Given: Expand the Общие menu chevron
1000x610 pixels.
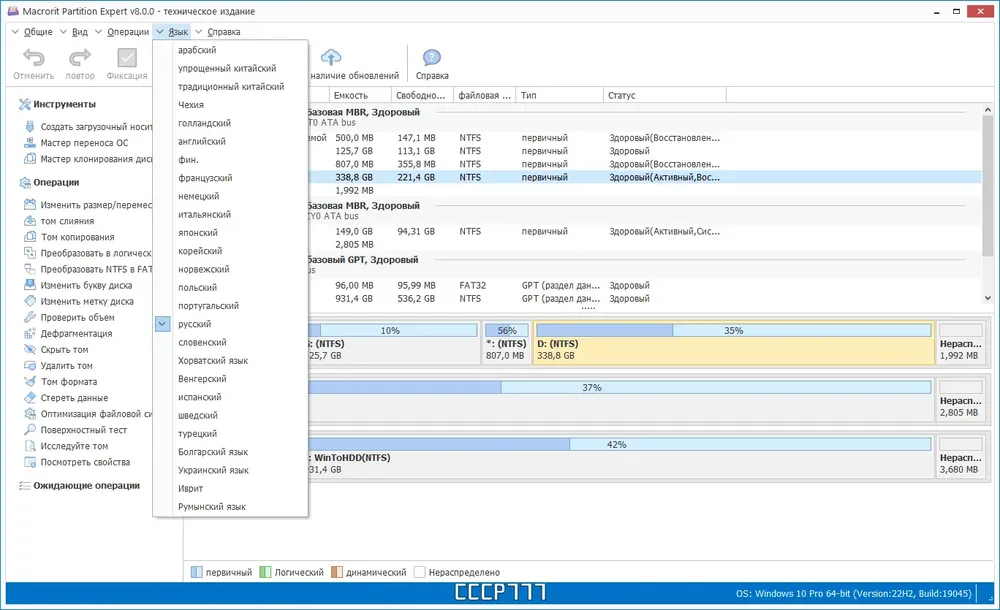Looking at the screenshot, I should pos(15,31).
